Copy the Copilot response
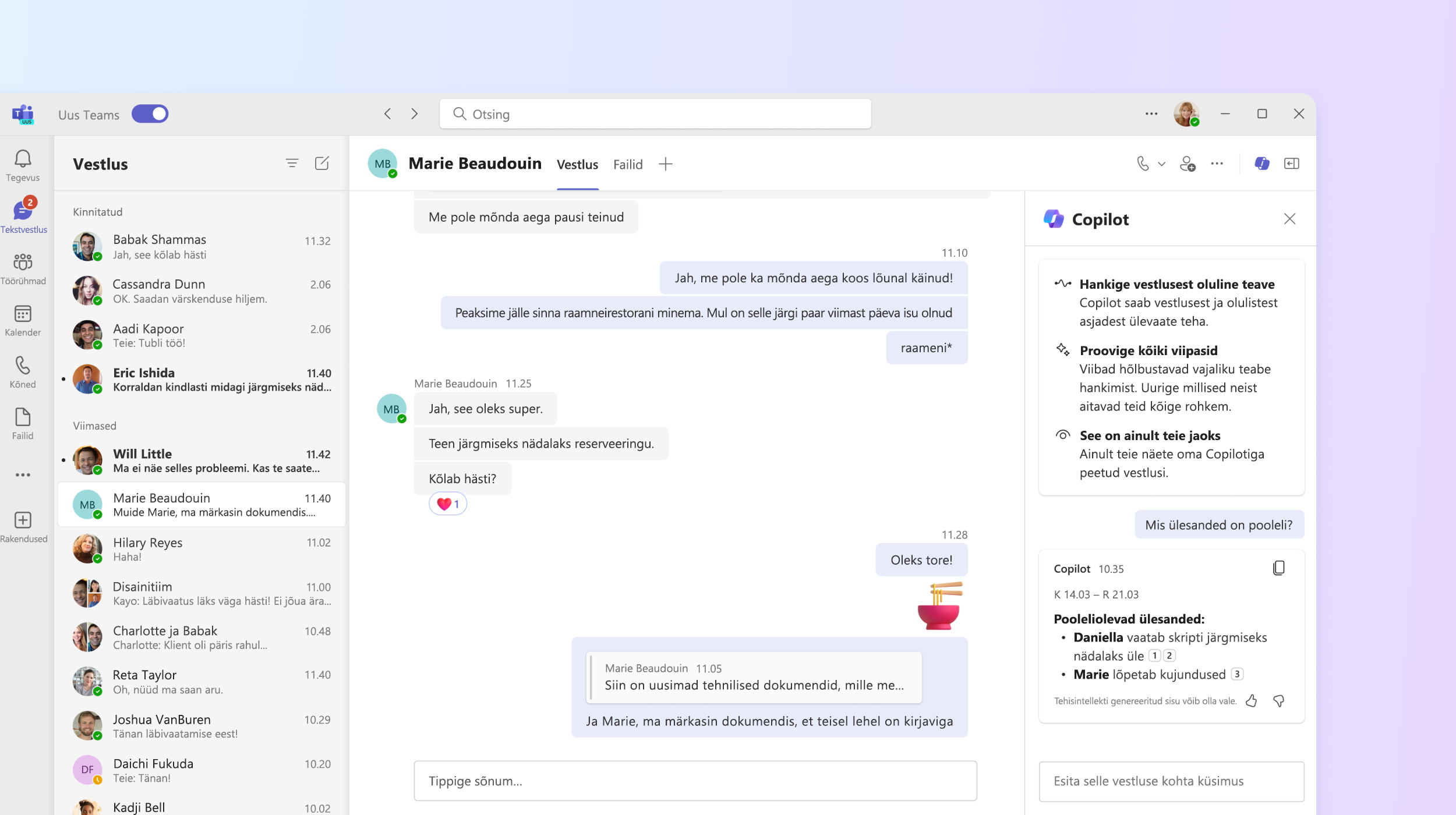Screen dimensions: 1456x815 [1279, 568]
